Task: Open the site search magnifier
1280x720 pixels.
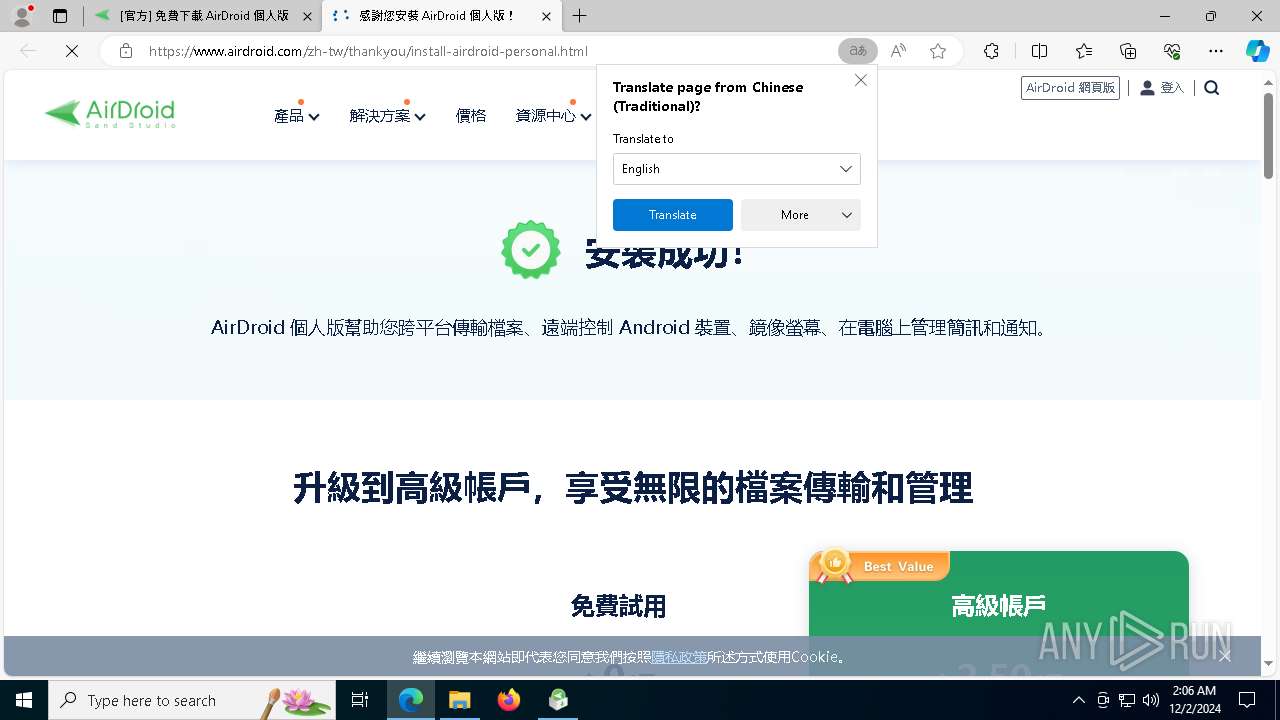Action: coord(1212,88)
